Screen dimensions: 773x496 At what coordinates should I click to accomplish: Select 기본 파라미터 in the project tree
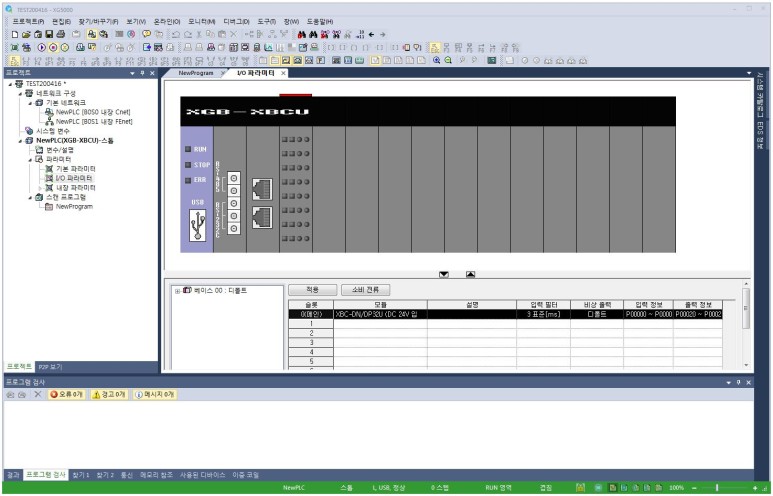[x=75, y=169]
